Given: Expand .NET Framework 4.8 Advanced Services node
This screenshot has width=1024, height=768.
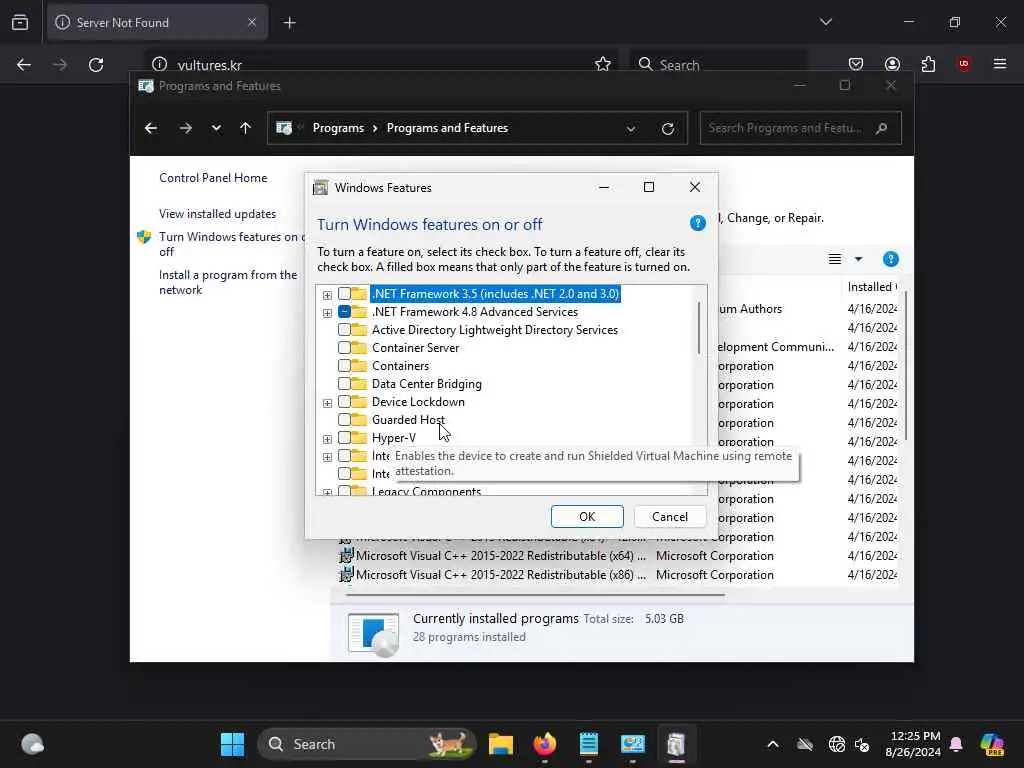Looking at the screenshot, I should pyautogui.click(x=327, y=313).
